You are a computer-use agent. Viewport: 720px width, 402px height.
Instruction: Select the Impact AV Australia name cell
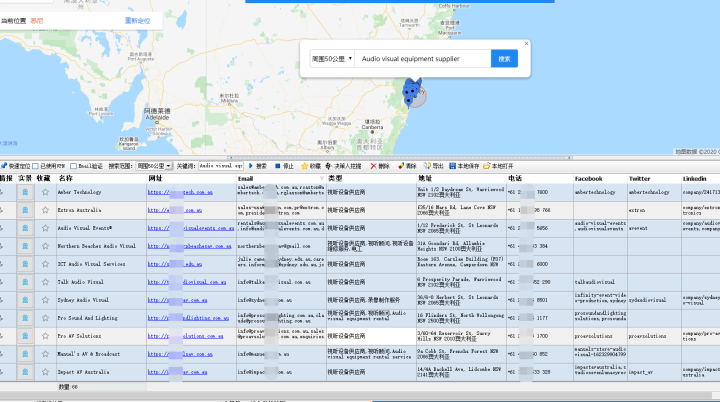pyautogui.click(x=101, y=372)
